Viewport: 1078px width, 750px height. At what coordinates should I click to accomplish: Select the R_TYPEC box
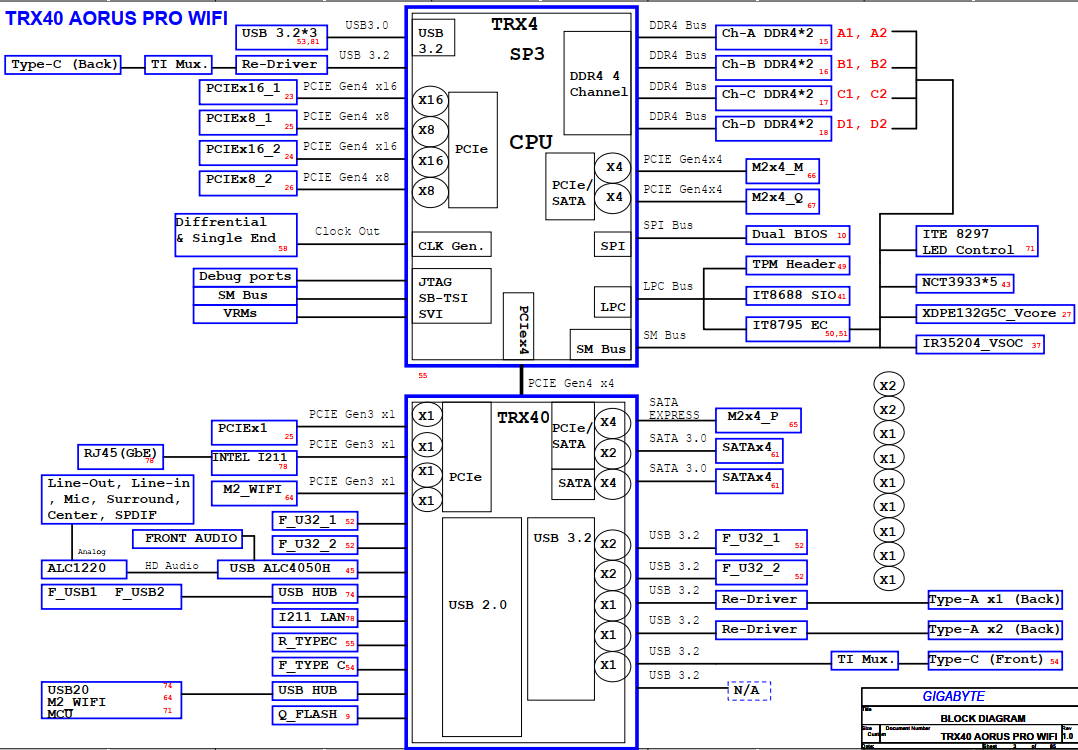[315, 642]
